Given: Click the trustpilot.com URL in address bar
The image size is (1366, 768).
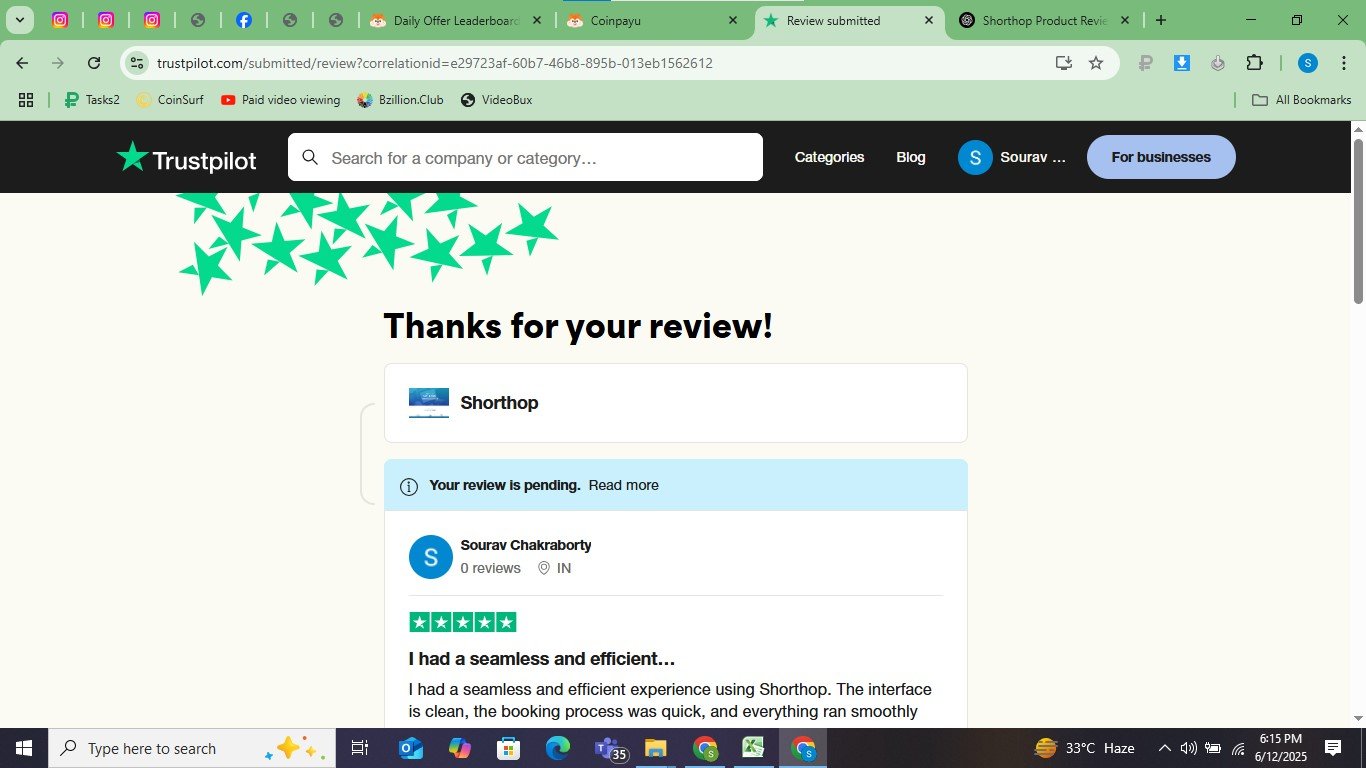Looking at the screenshot, I should click(435, 63).
